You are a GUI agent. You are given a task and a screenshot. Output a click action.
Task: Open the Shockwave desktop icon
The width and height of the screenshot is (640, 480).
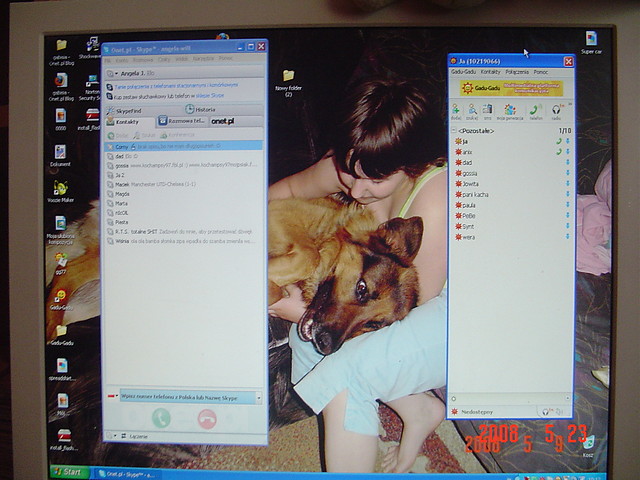tap(92, 48)
